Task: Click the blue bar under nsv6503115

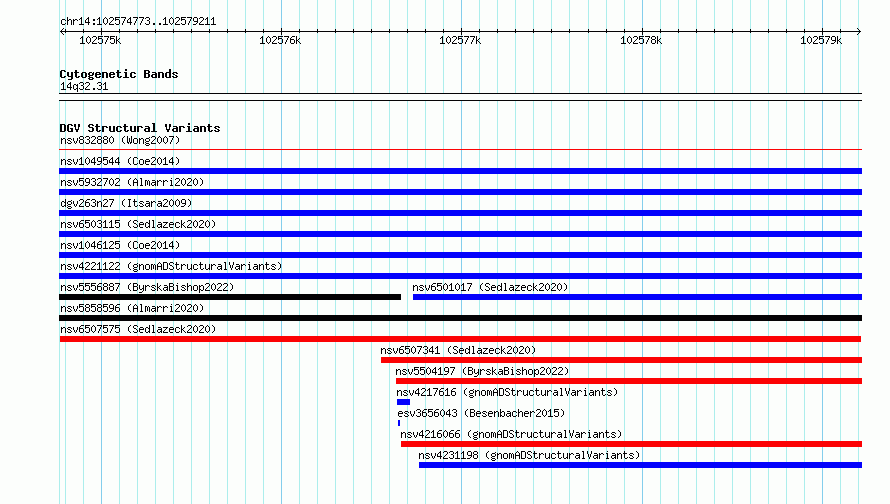Action: pyautogui.click(x=460, y=234)
